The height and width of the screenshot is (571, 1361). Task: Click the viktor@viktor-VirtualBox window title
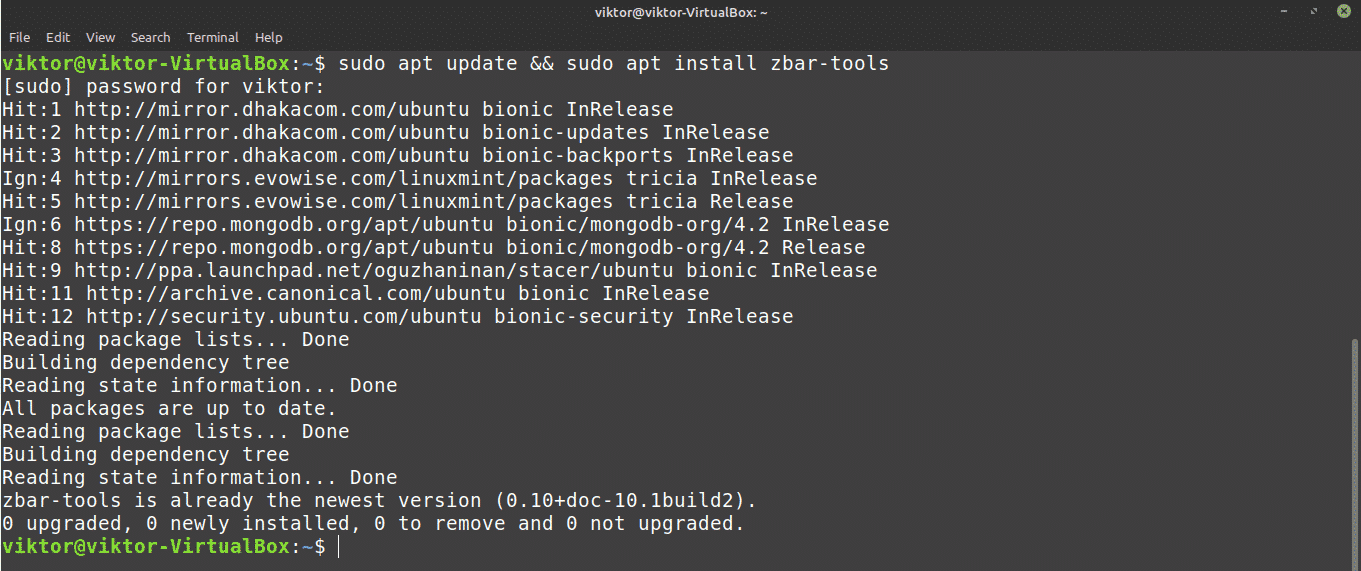[x=680, y=12]
